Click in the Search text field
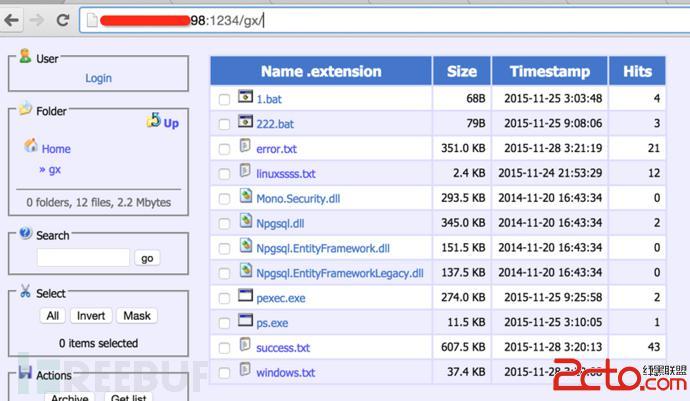 click(83, 258)
